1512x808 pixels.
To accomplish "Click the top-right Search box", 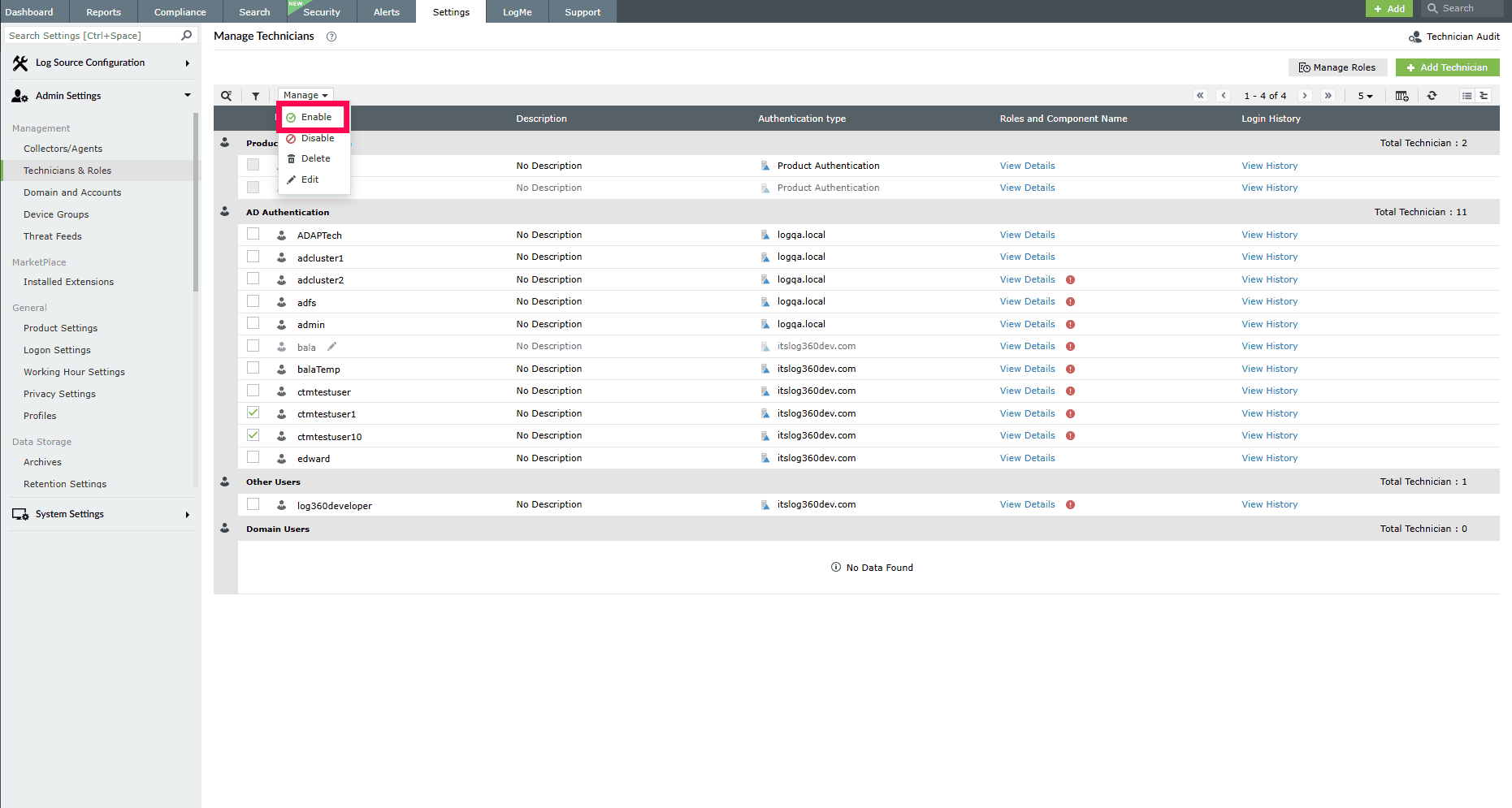I will click(1462, 8).
